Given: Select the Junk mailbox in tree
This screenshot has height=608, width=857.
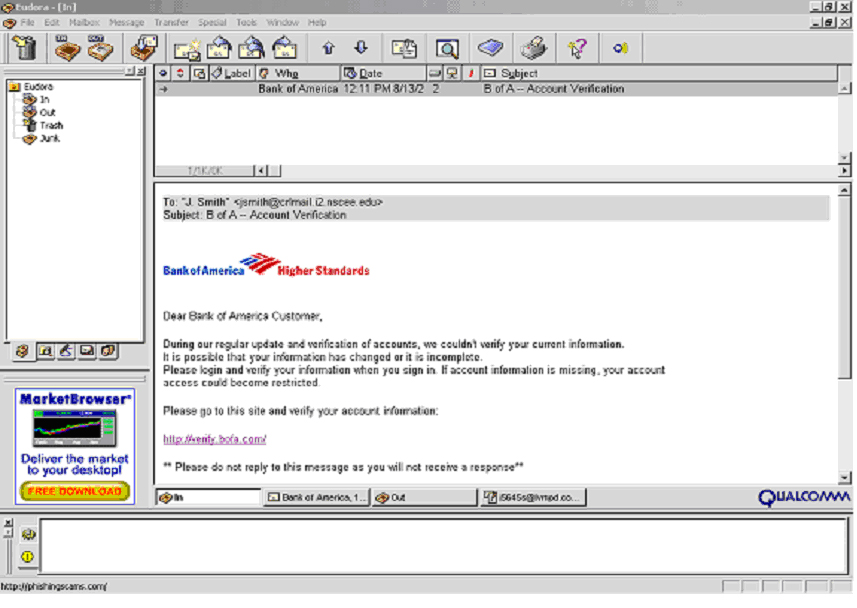Looking at the screenshot, I should click(x=49, y=139).
